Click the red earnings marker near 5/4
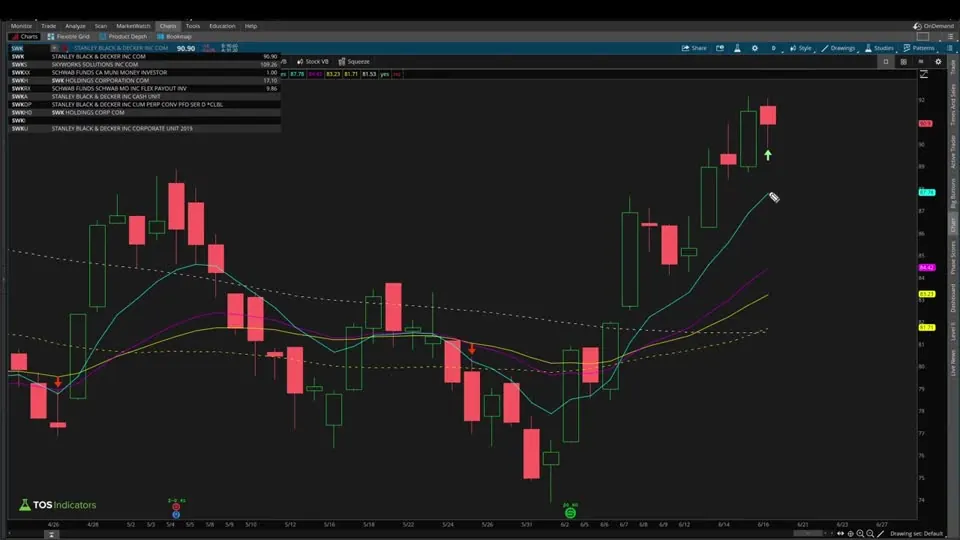Screen dimensions: 960x540 coord(176,507)
